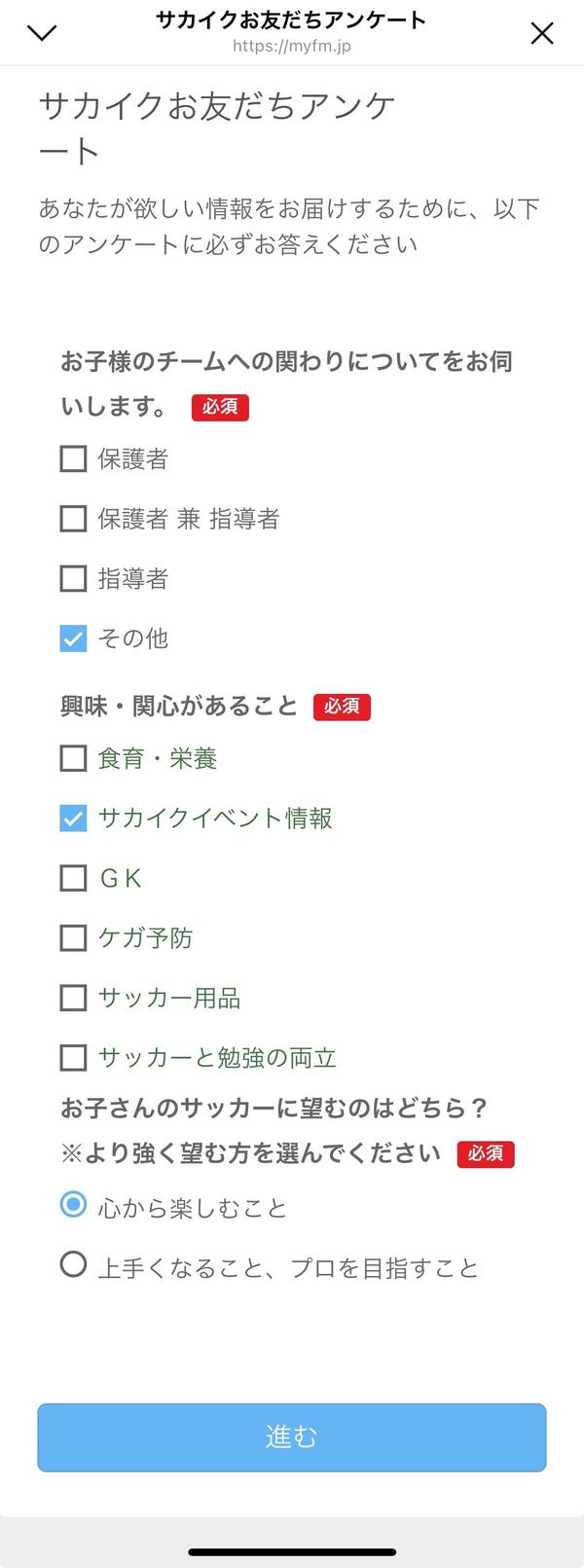This screenshot has width=584, height=1568.
Task: Check the GK interest checkbox
Action: 73,879
